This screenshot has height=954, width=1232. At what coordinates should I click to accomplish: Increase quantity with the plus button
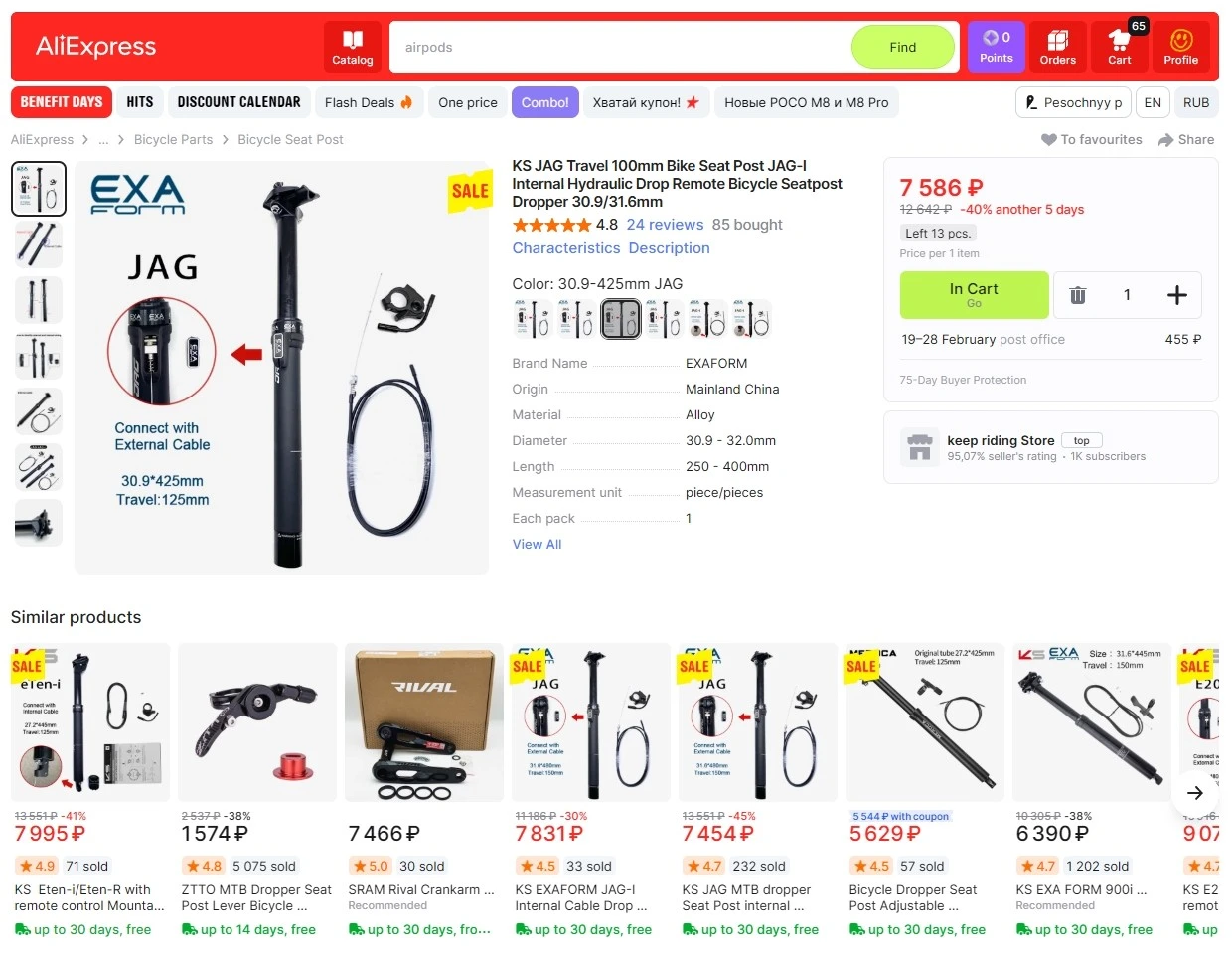1177,295
